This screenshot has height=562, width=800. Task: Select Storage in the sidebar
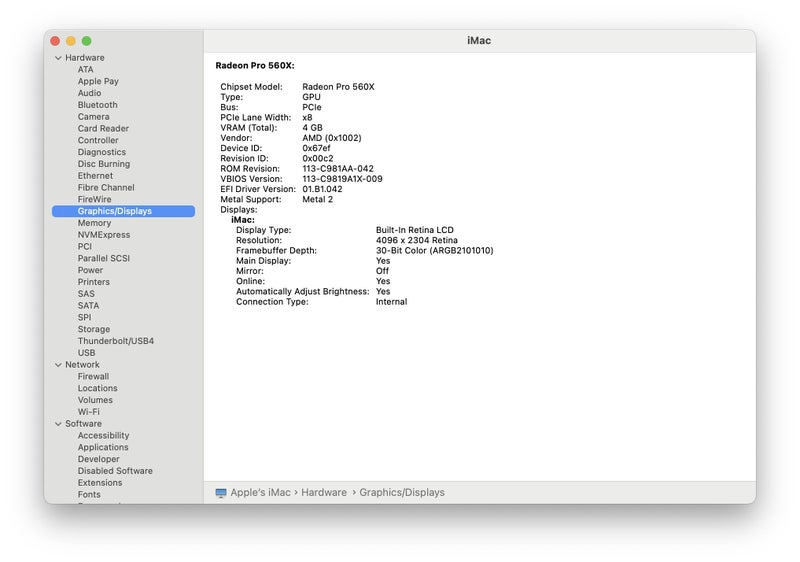coord(94,329)
